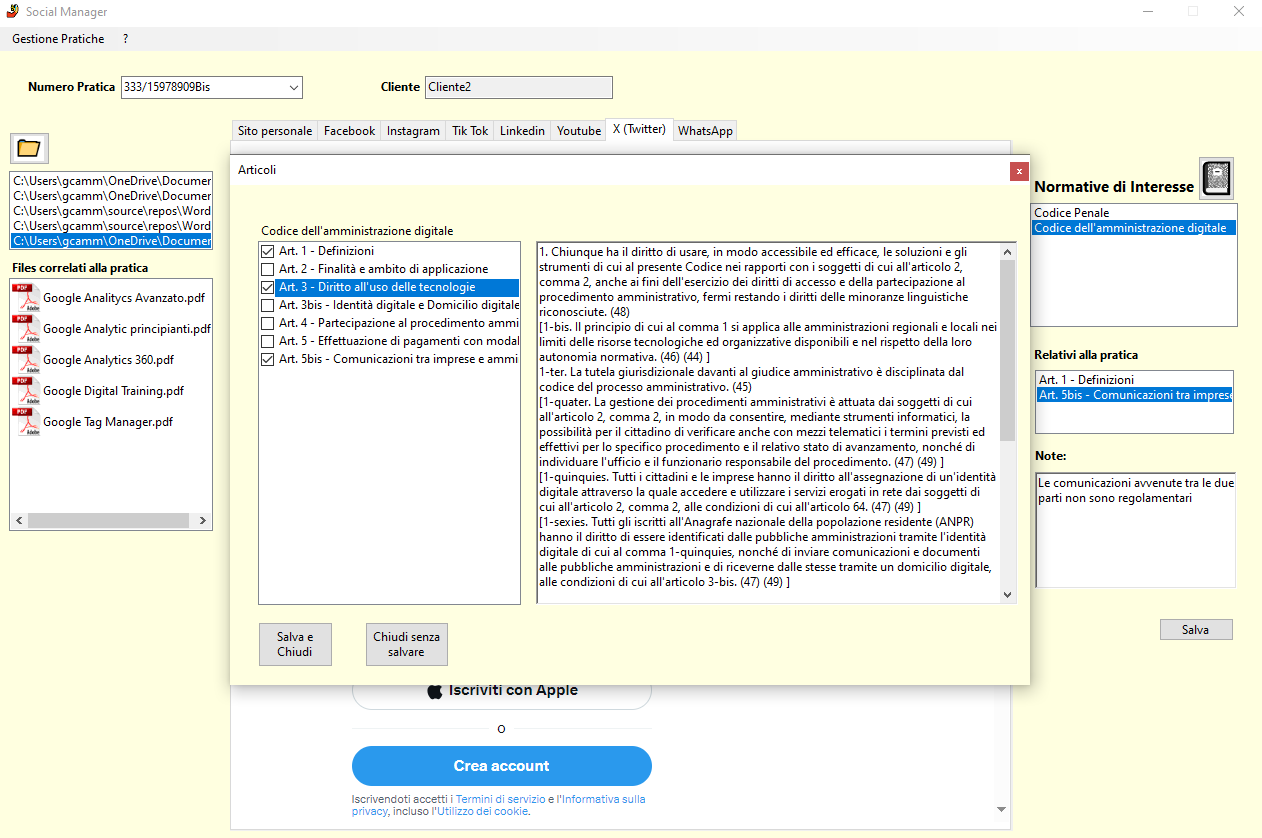The image size is (1262, 838).
Task: Toggle Art. 1 - Definizioni checkbox
Action: [267, 251]
